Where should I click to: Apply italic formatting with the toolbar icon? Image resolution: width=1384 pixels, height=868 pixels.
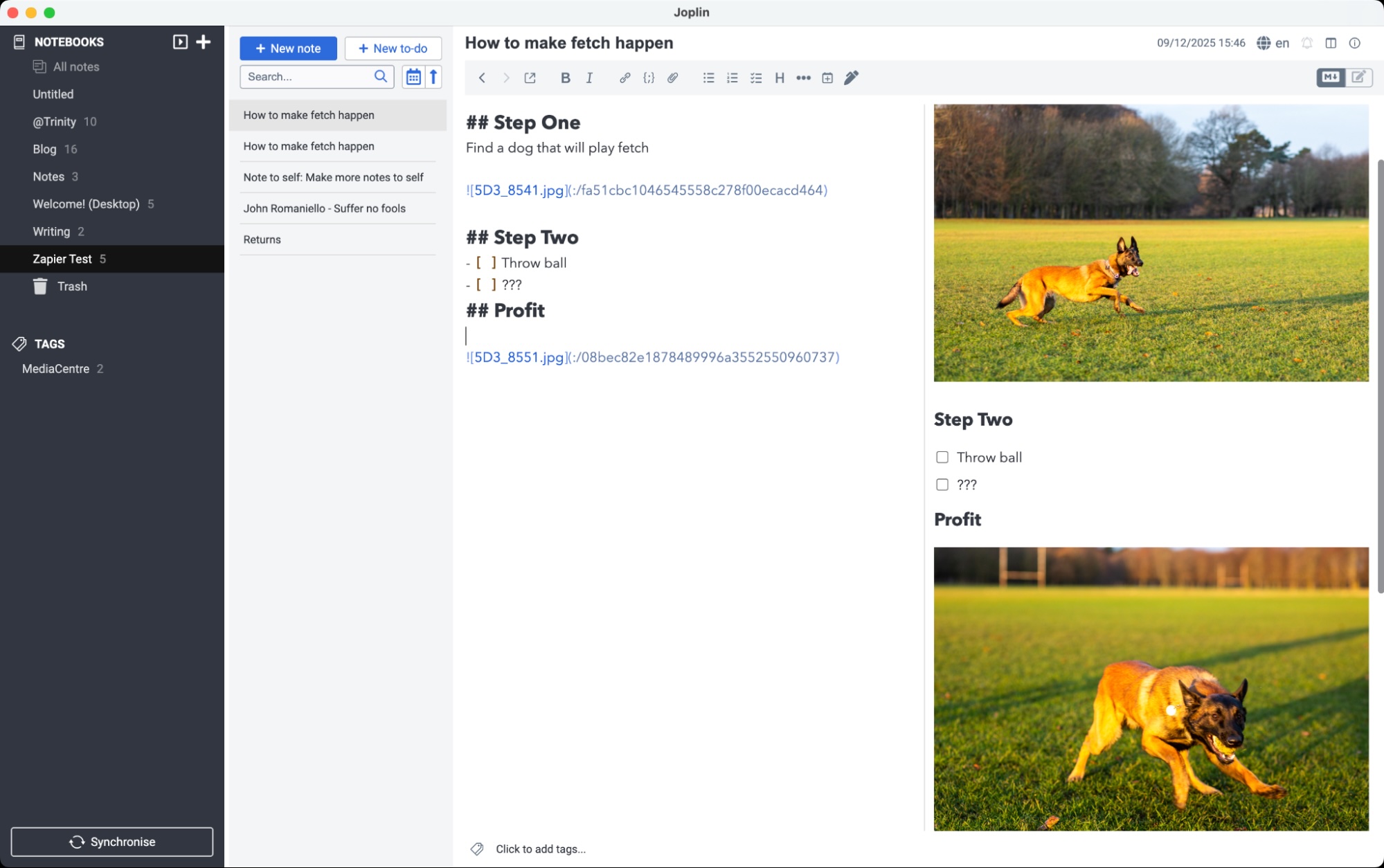[589, 78]
